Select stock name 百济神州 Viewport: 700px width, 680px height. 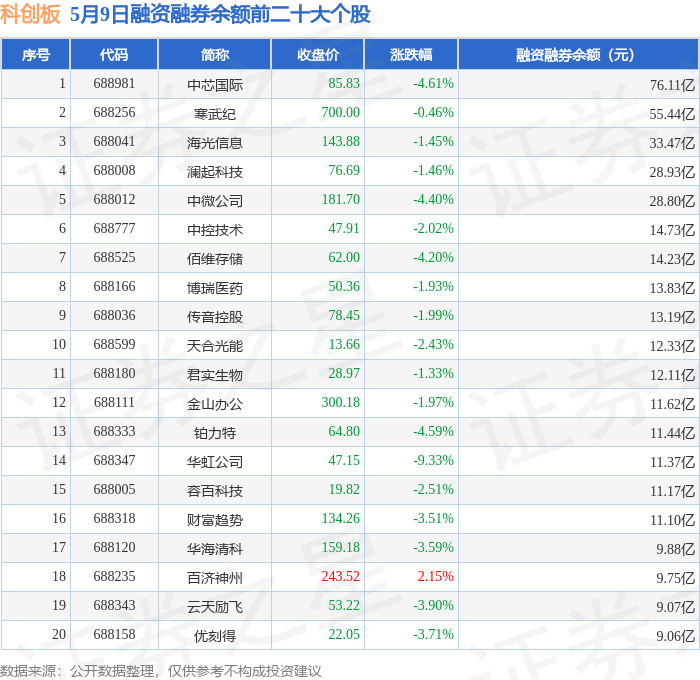(215, 578)
